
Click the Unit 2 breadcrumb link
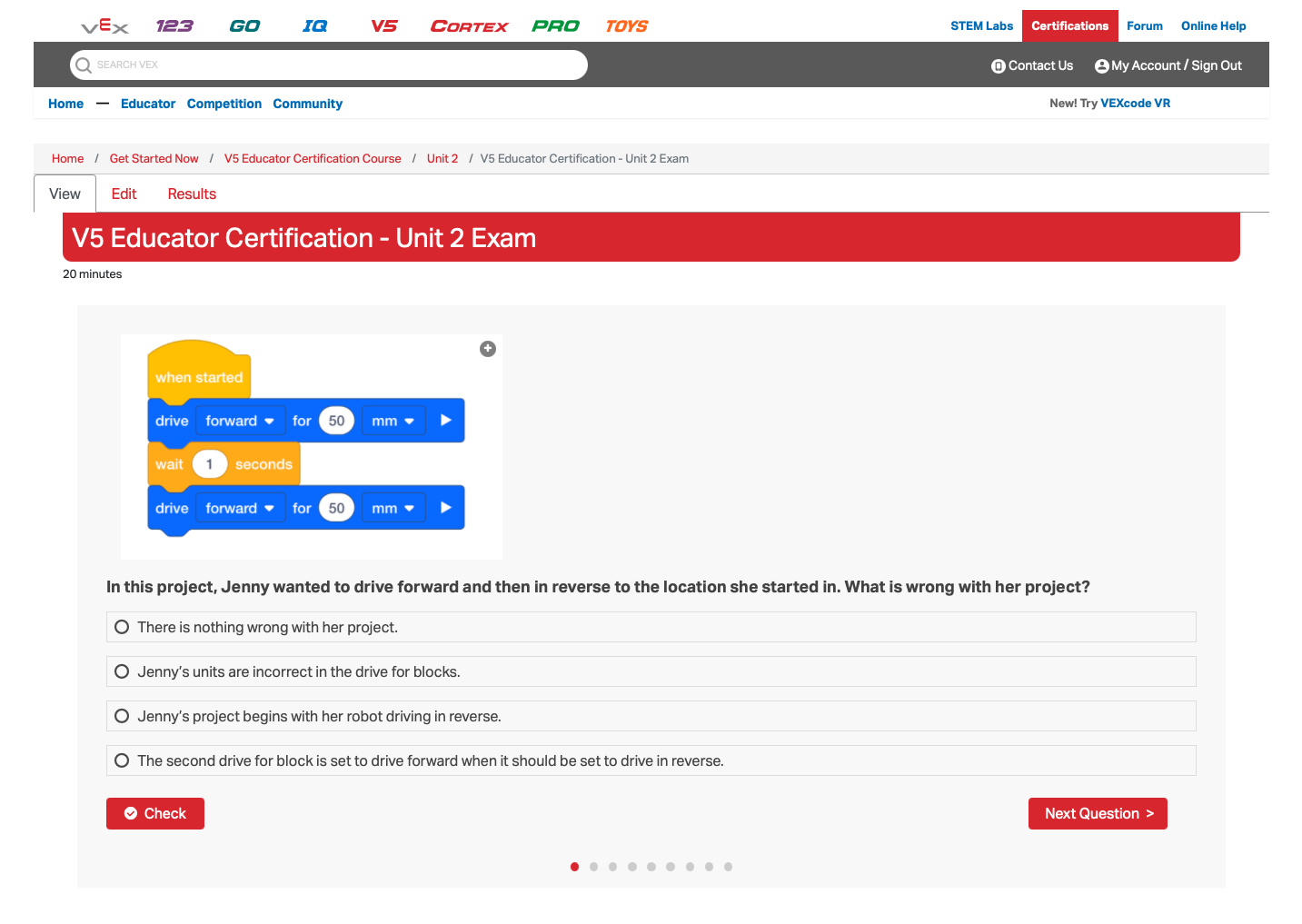click(442, 158)
